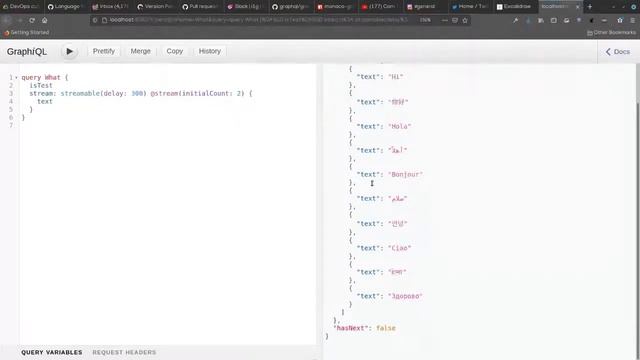
Task: Switch to Query Variables tab
Action: click(x=52, y=352)
